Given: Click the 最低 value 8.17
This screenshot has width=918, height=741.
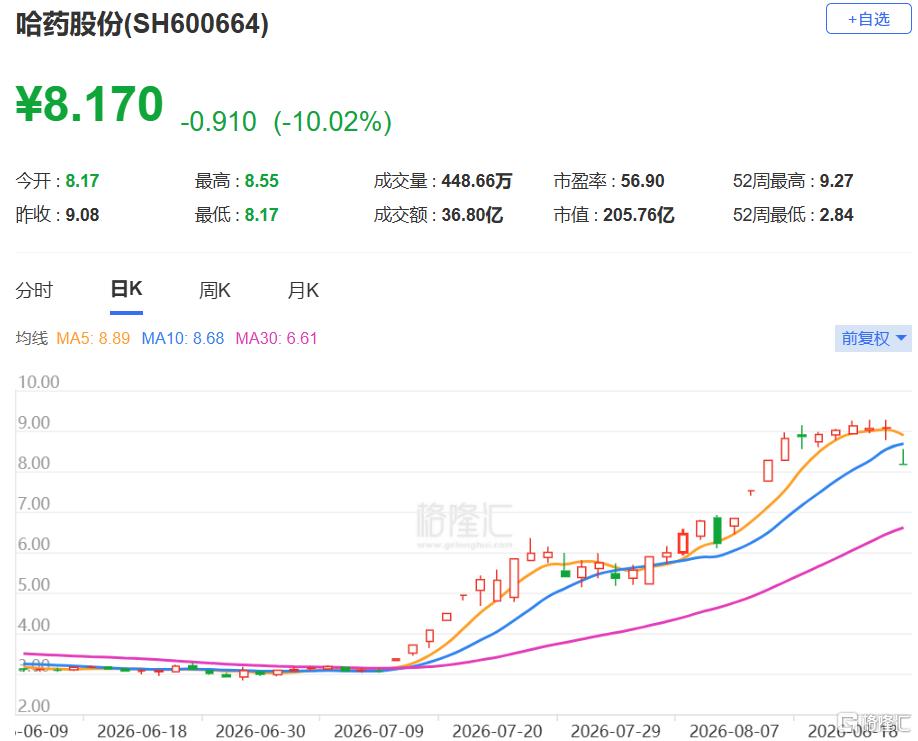Looking at the screenshot, I should click(x=262, y=215).
